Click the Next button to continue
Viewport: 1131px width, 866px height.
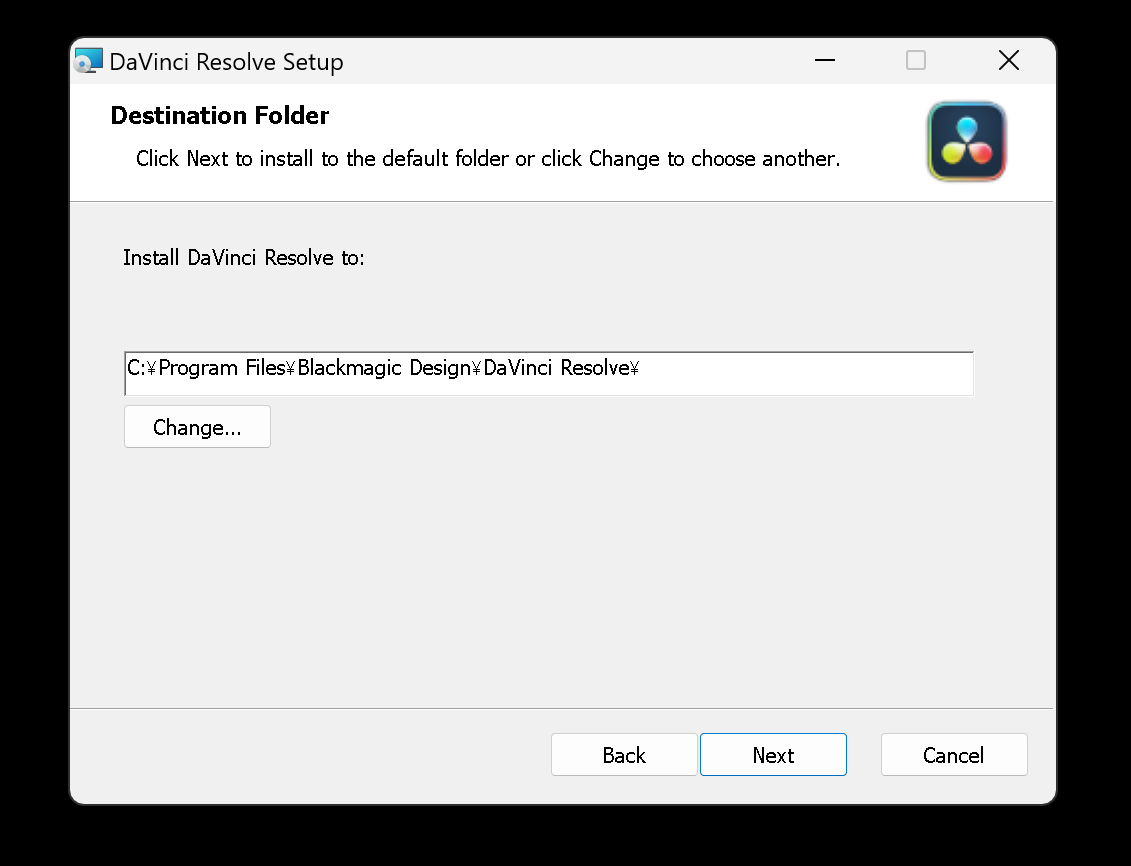[773, 754]
